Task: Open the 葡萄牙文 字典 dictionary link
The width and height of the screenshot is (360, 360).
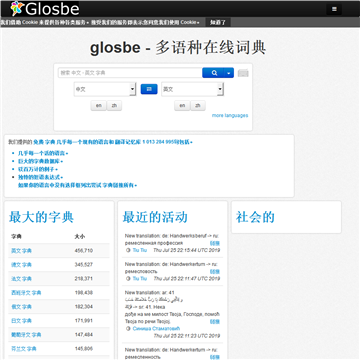Action: pos(26,335)
